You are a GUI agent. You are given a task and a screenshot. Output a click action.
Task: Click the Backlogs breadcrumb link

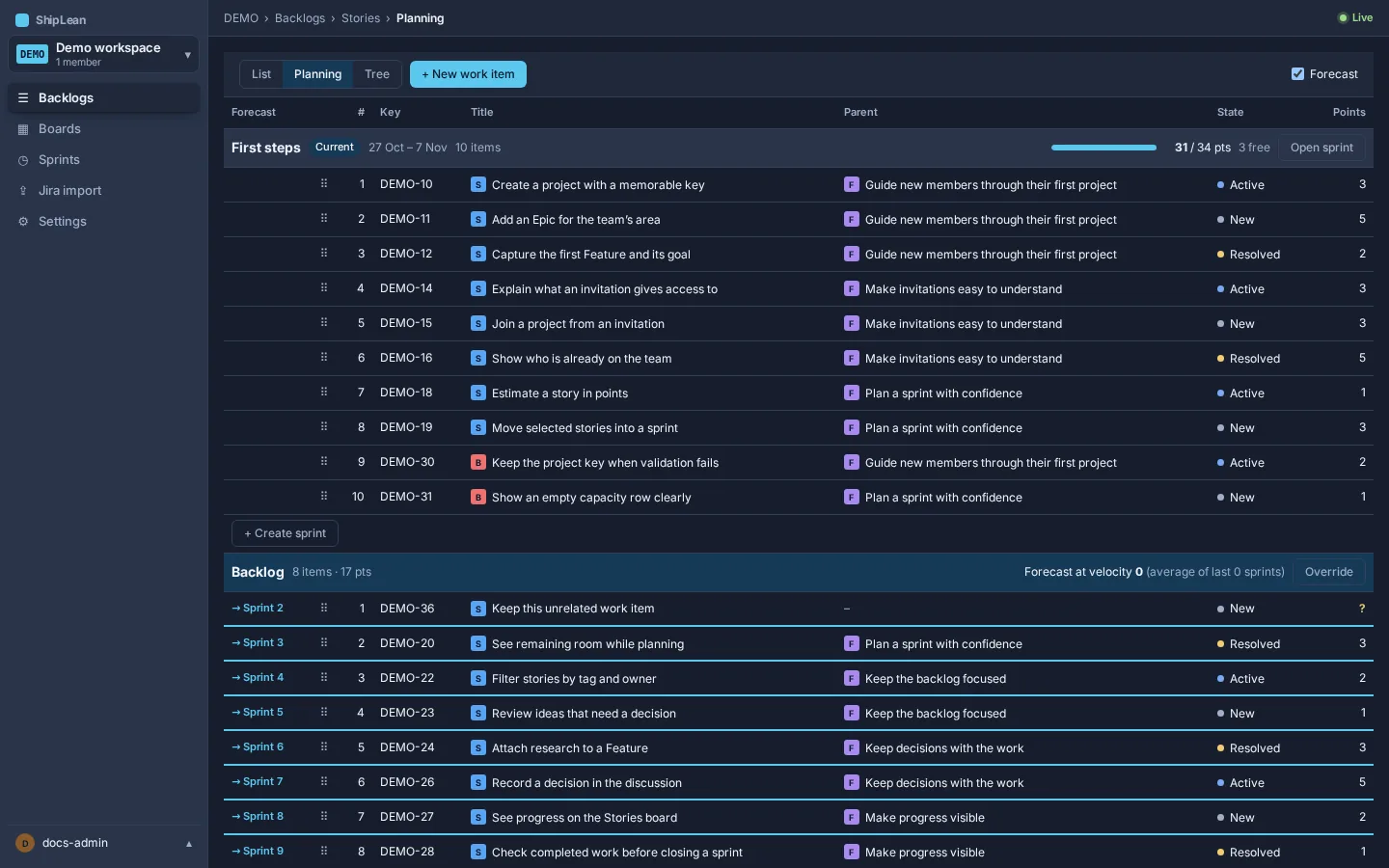[300, 18]
